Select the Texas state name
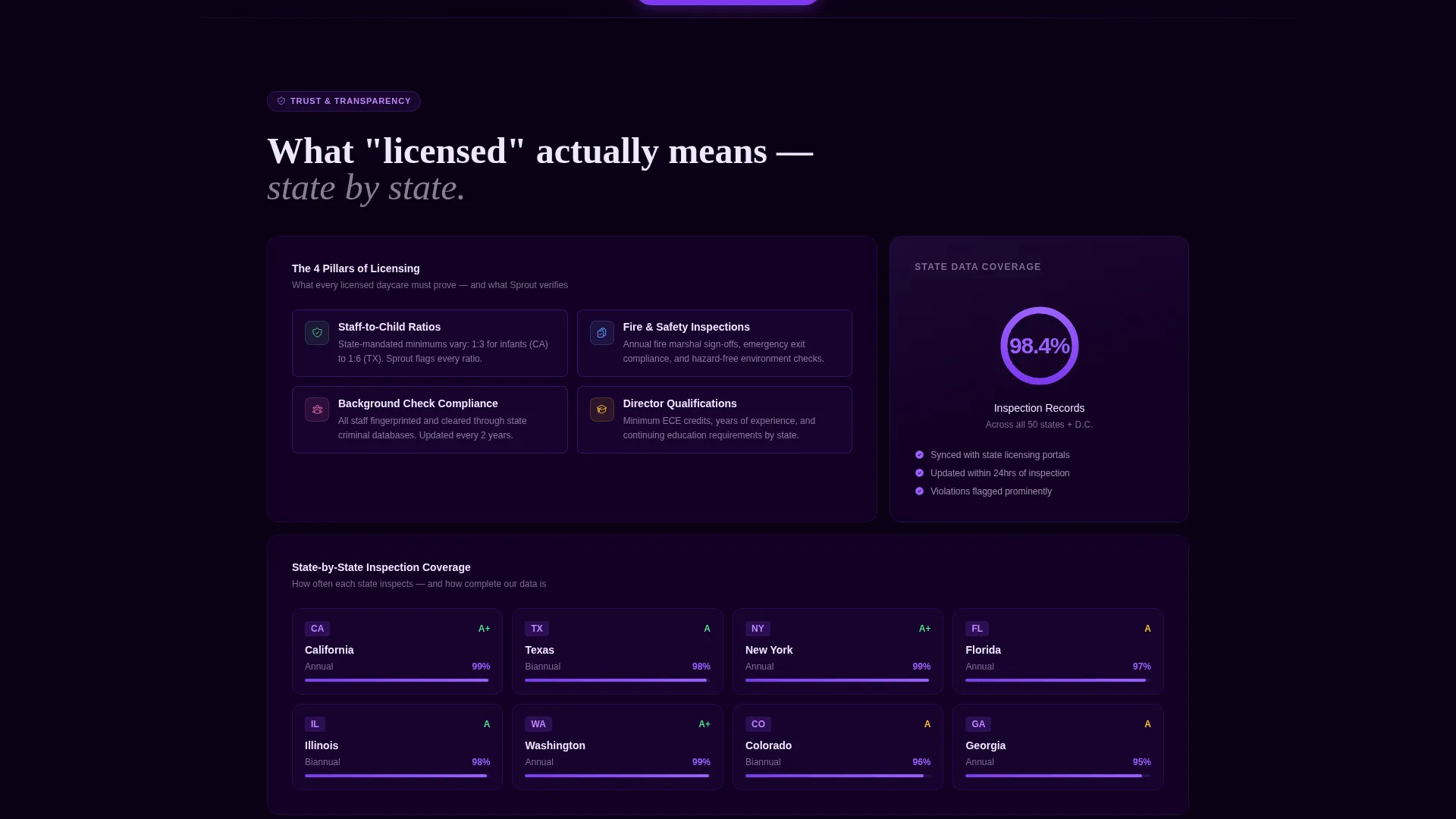Image resolution: width=1456 pixels, height=819 pixels. pos(539,650)
